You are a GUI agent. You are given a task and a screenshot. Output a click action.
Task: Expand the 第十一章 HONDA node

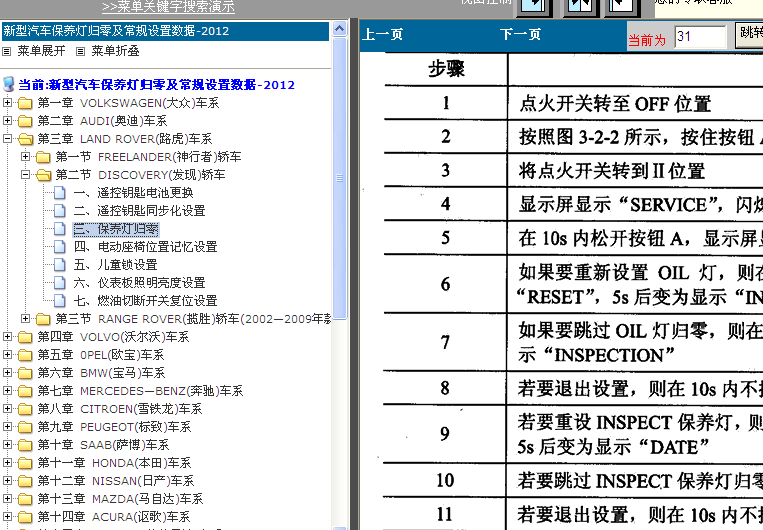pyautogui.click(x=7, y=463)
